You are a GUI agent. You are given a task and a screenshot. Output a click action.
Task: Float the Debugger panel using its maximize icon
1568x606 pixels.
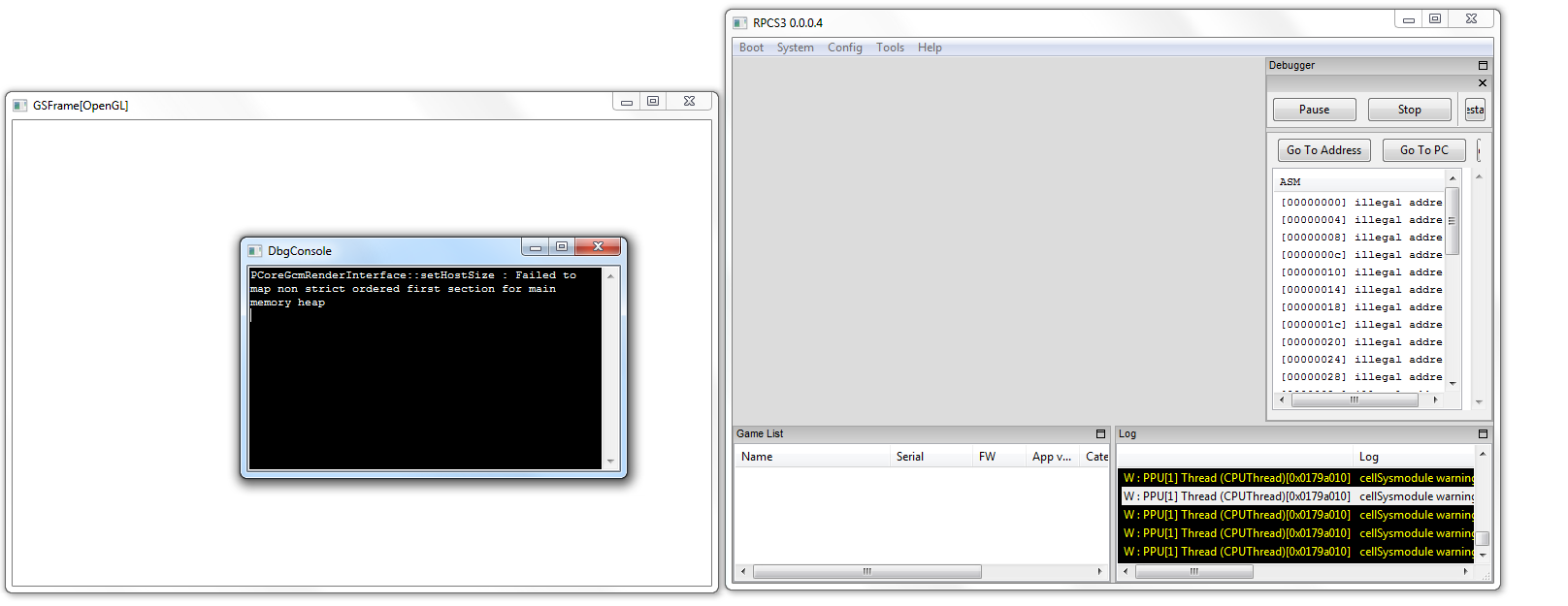coord(1482,66)
